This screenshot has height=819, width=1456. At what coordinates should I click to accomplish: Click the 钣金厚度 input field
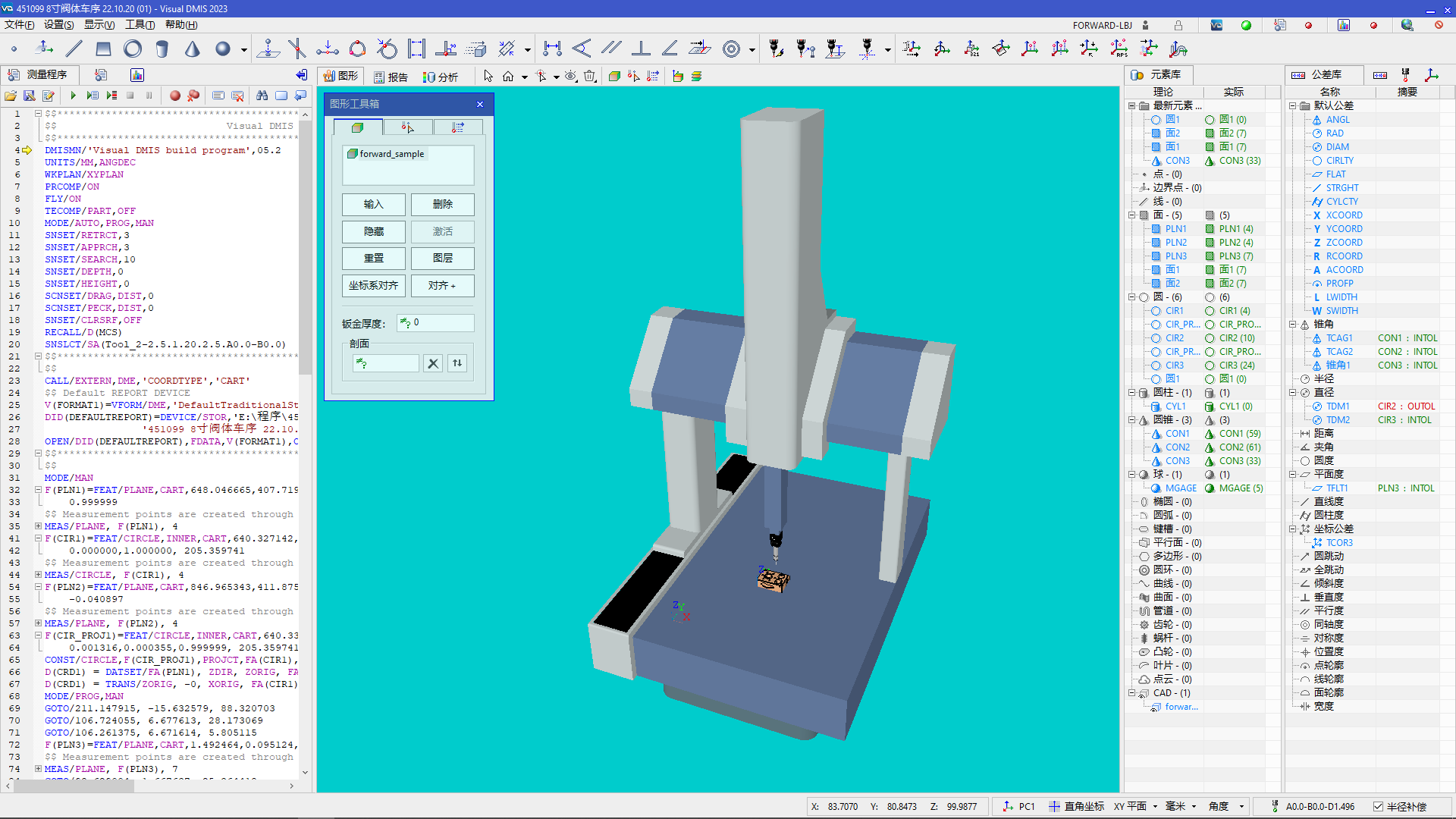pyautogui.click(x=435, y=323)
